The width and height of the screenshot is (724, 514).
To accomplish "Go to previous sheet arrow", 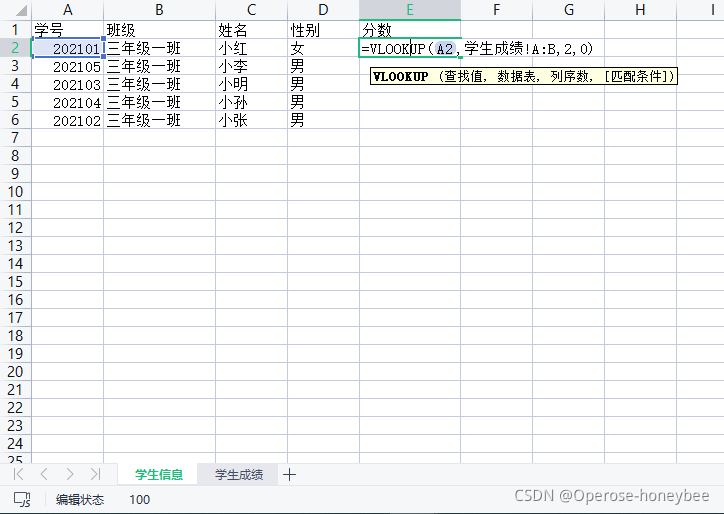I will click(x=44, y=474).
